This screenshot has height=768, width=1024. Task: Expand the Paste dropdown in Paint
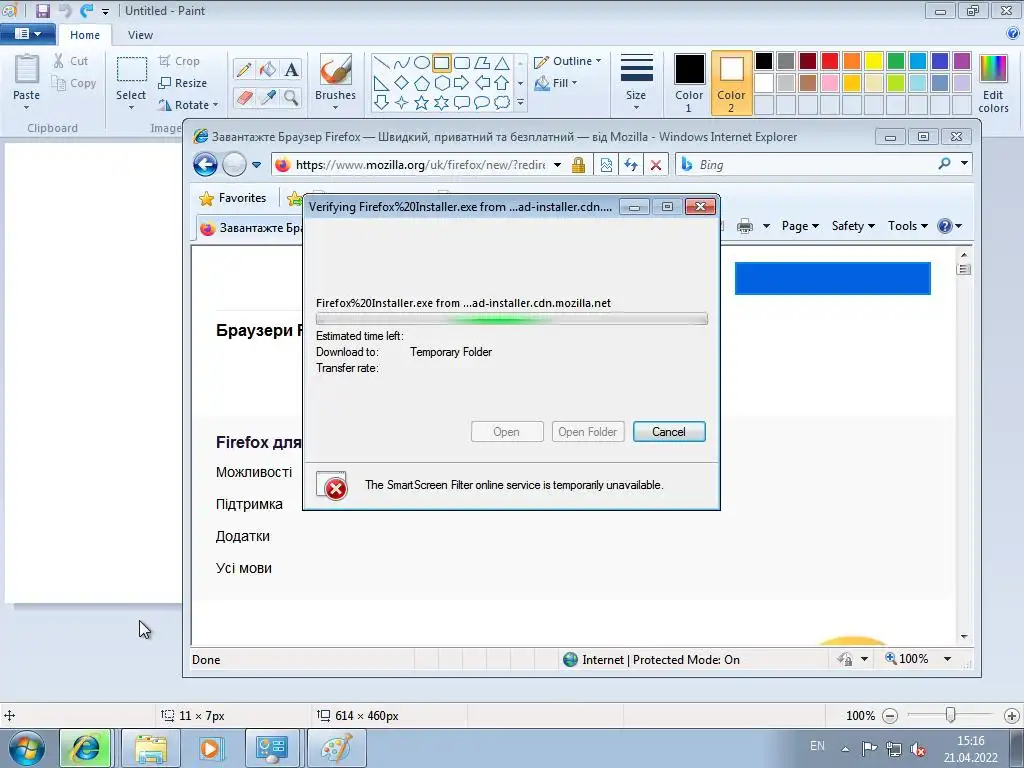(26, 108)
